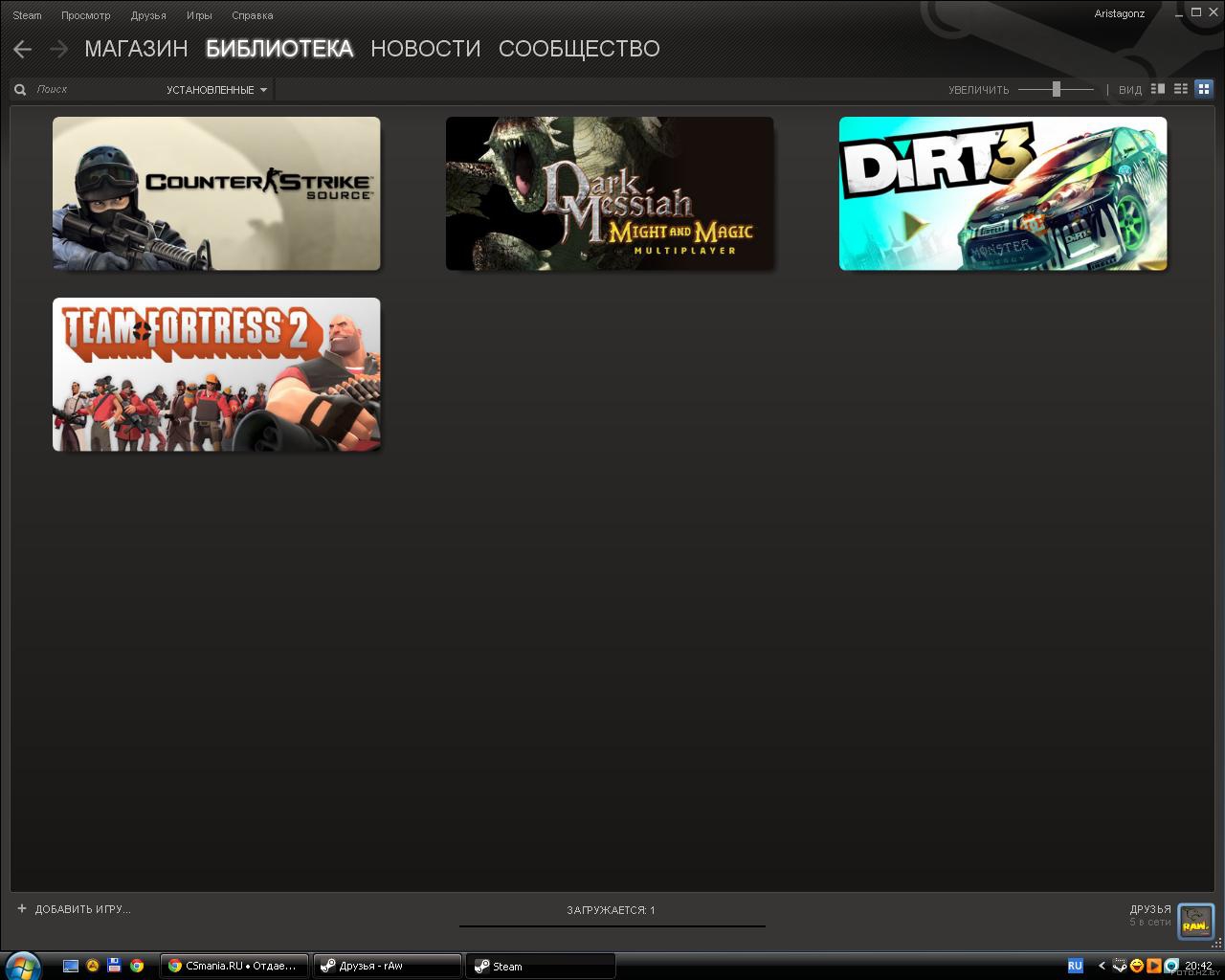The image size is (1225, 980).
Task: Click the Show Desktop quick launch icon
Action: (x=71, y=966)
